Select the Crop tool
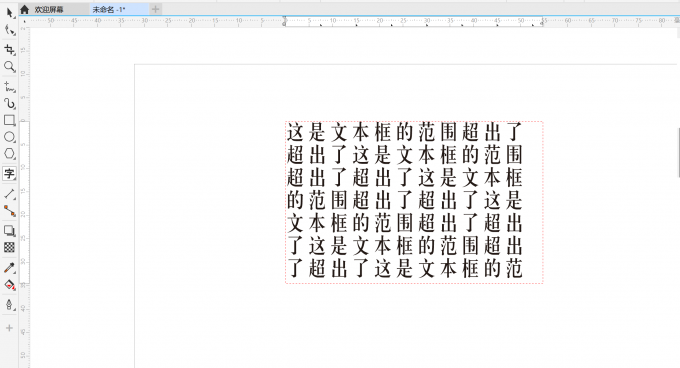This screenshot has height=368, width=680. click(9, 50)
